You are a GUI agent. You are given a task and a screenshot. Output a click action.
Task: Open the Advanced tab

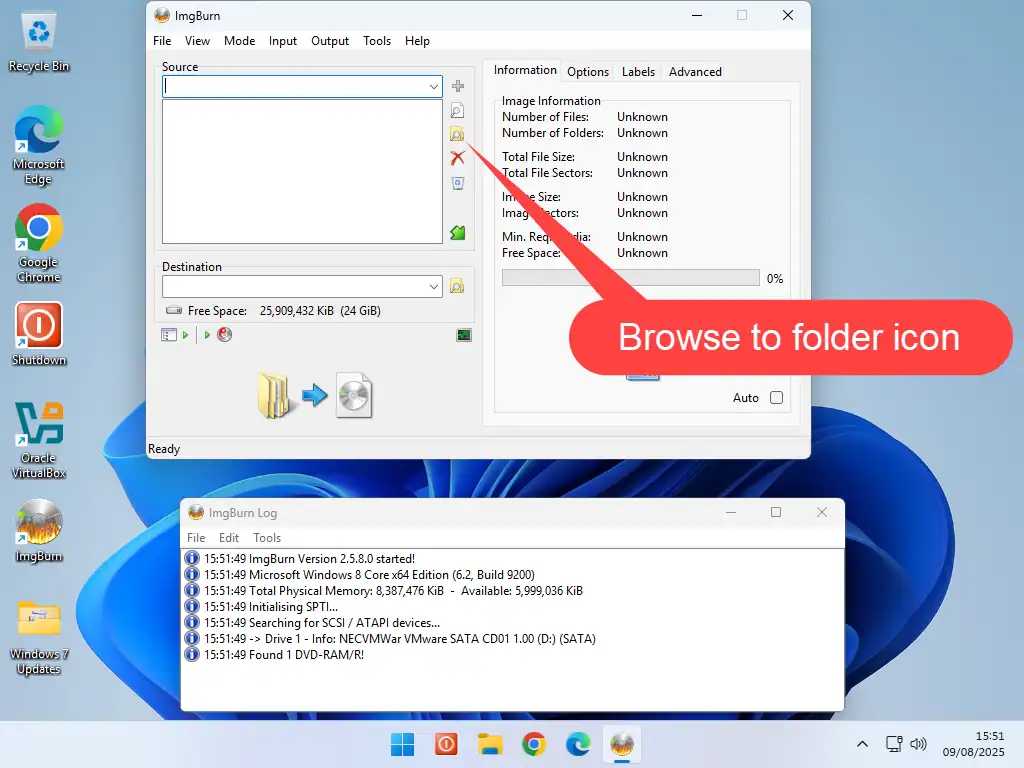(695, 72)
